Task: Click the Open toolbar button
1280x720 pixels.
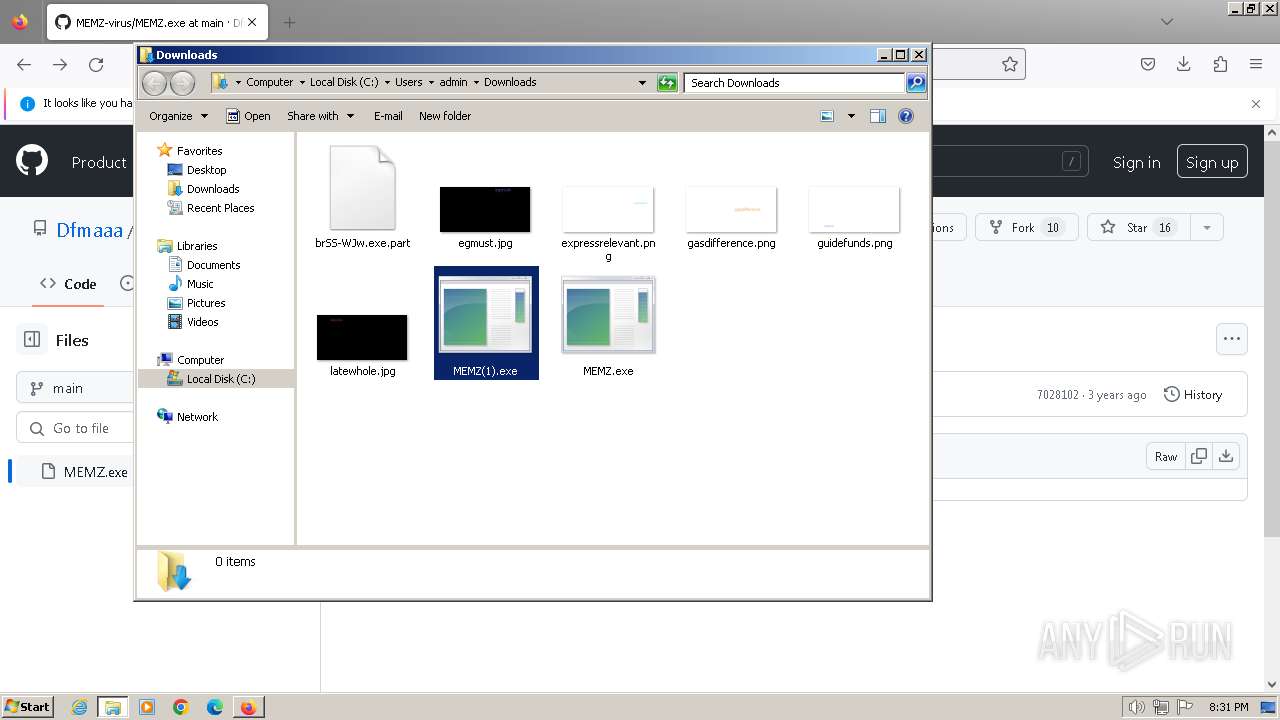Action: click(x=248, y=116)
